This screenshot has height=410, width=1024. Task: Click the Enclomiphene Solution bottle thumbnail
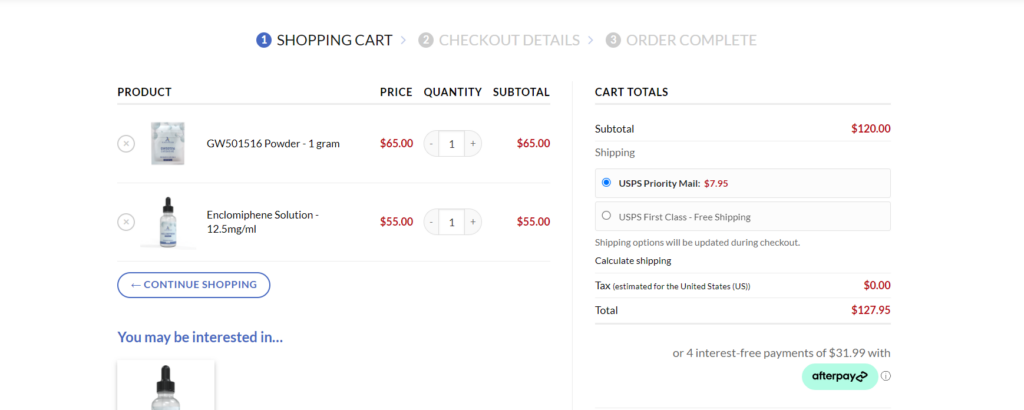[168, 222]
